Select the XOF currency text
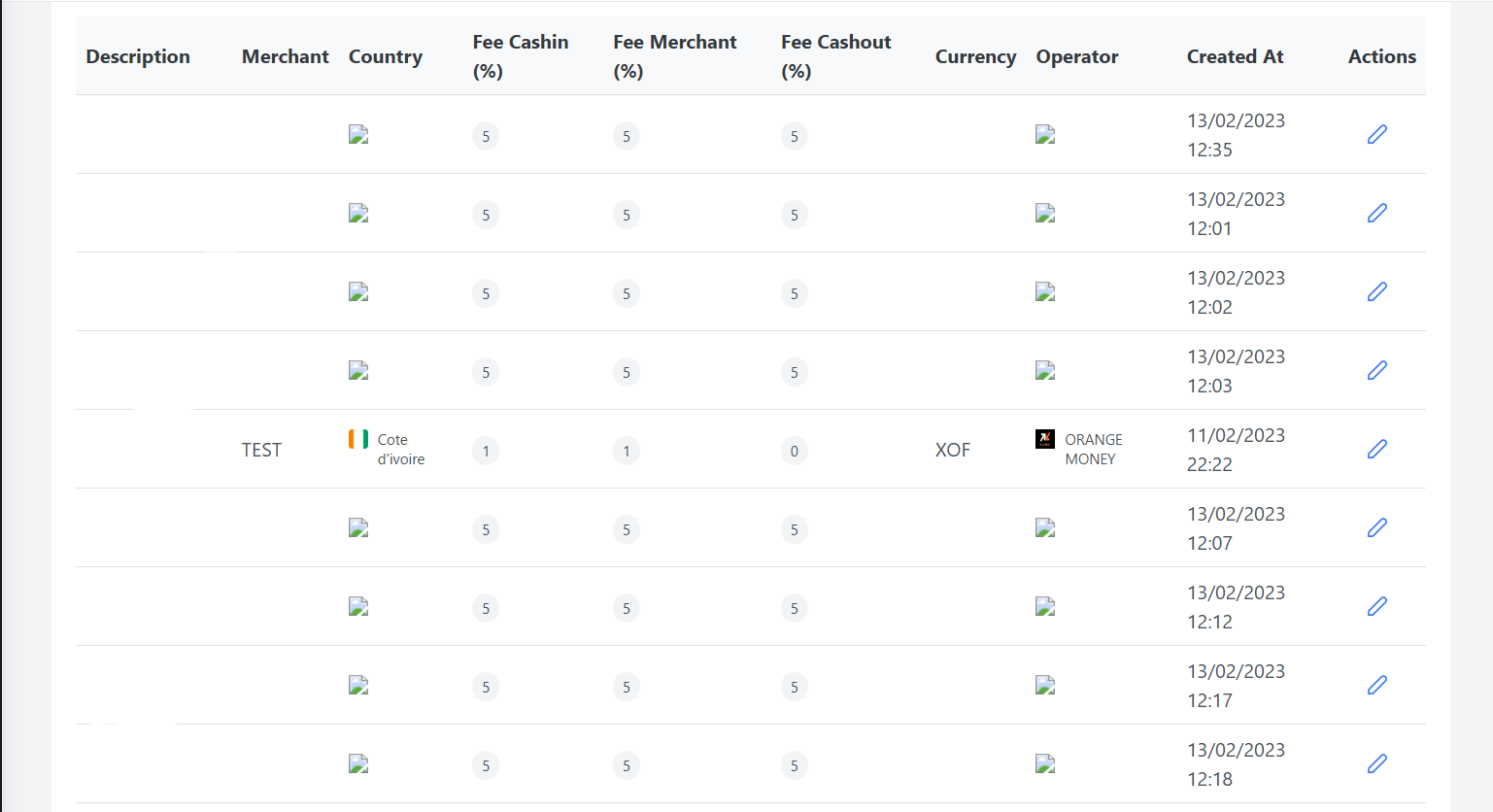Screen dimensions: 1493x812 click(952, 449)
